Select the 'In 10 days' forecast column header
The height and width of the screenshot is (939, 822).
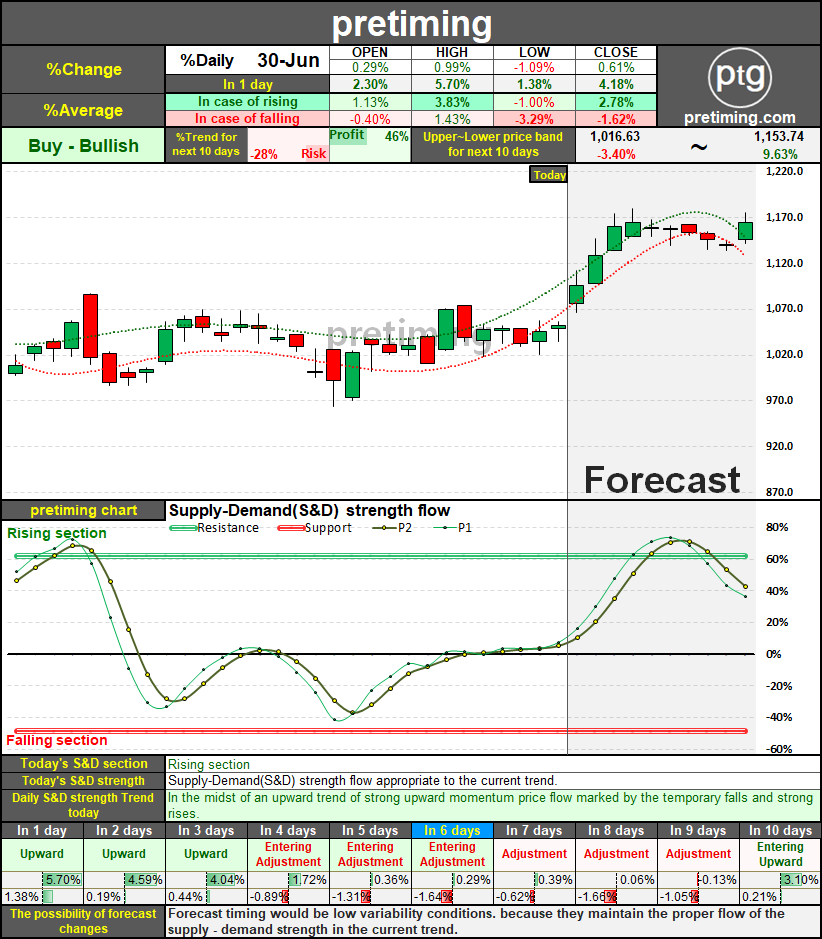[x=780, y=831]
